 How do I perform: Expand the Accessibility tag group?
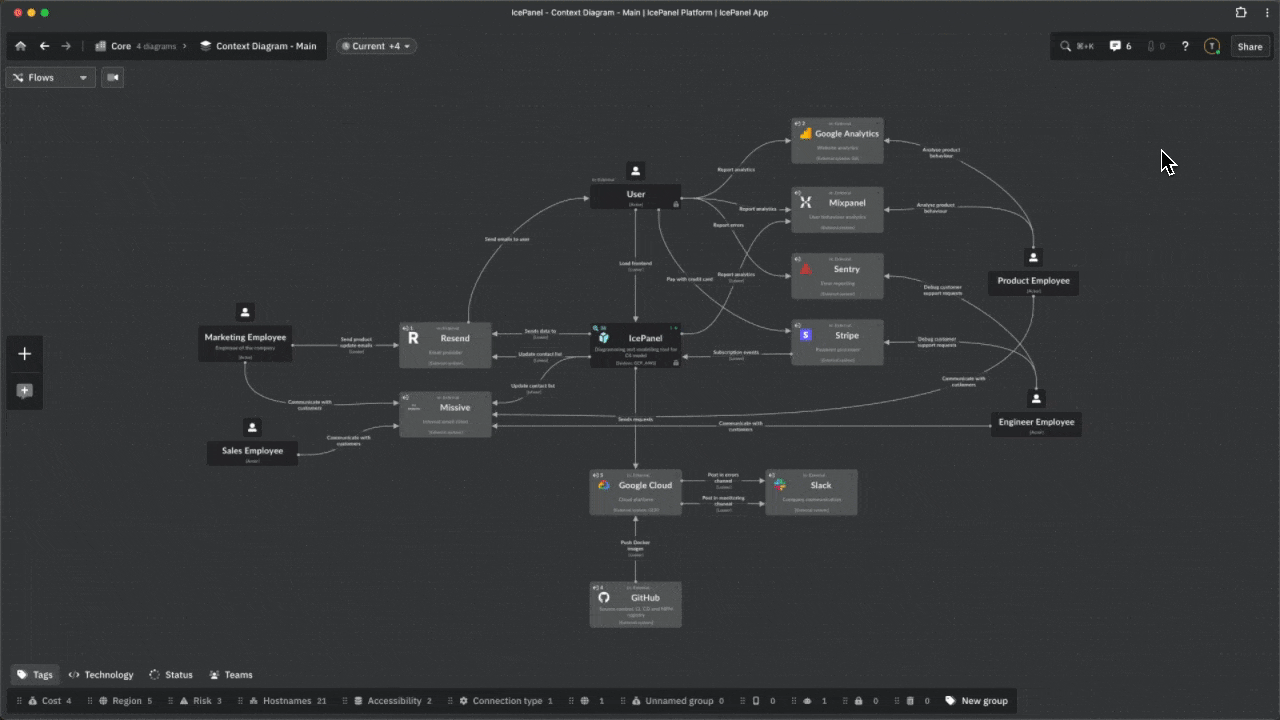point(393,701)
